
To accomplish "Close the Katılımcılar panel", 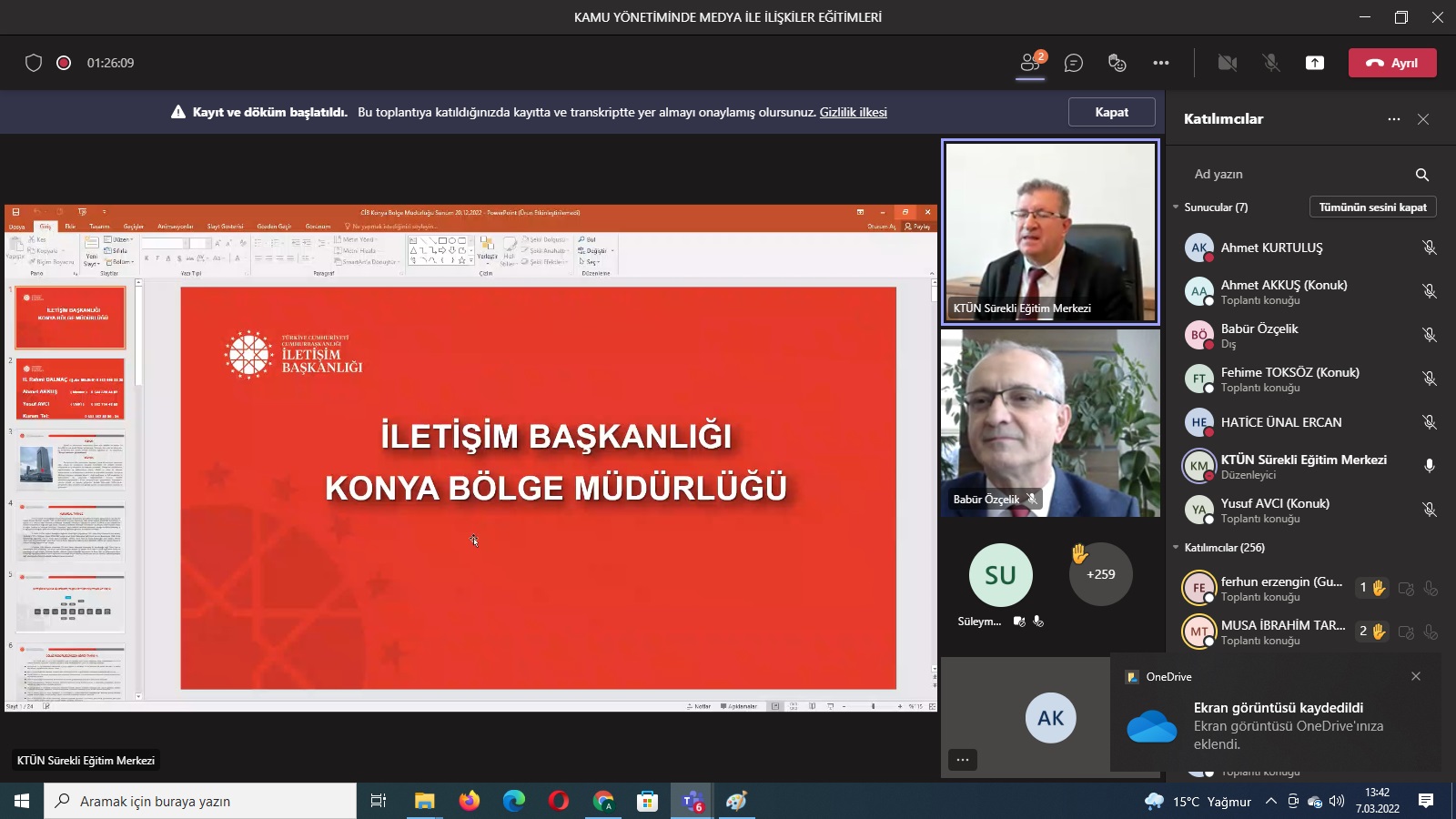I will 1423,119.
